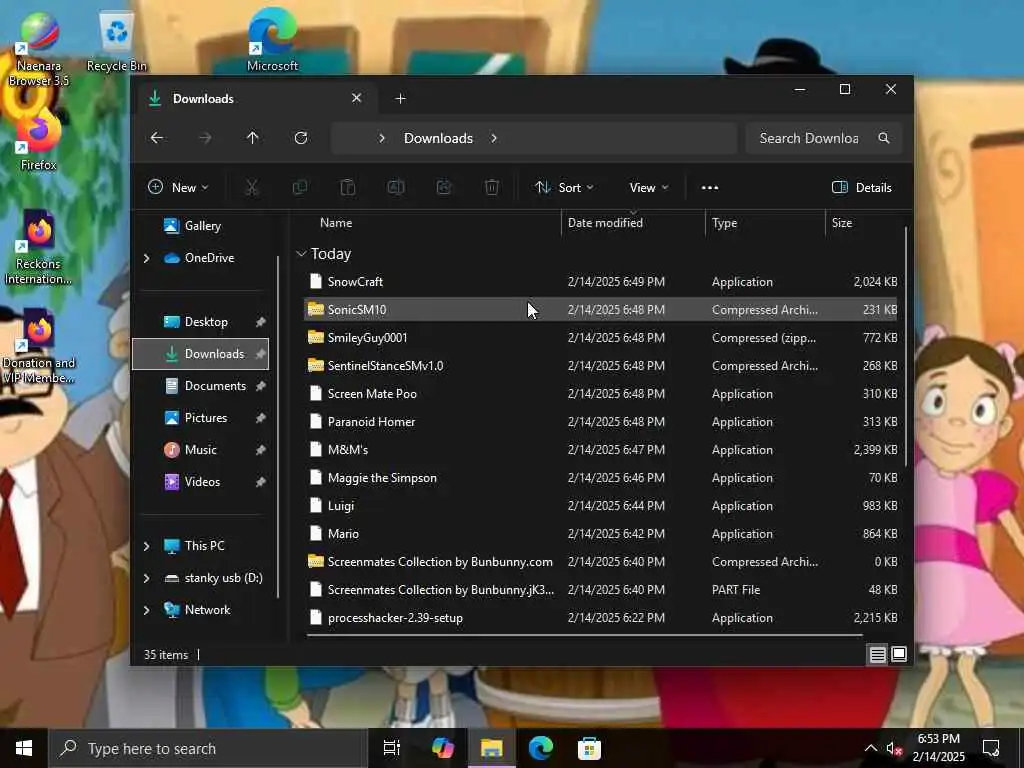
Task: Sort by the Type column header
Action: [x=724, y=223]
